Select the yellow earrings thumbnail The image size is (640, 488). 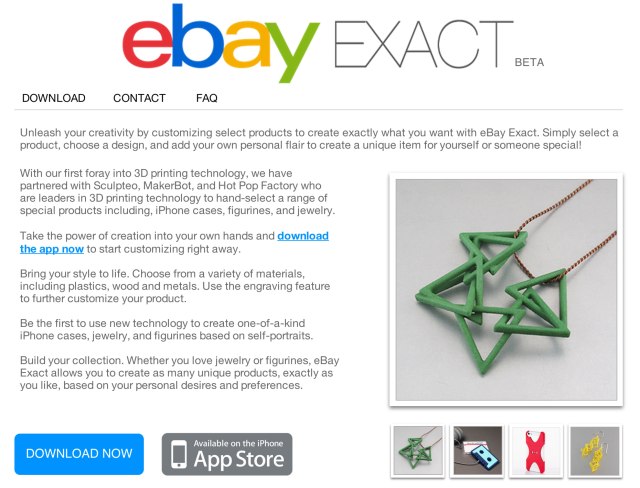tap(595, 451)
